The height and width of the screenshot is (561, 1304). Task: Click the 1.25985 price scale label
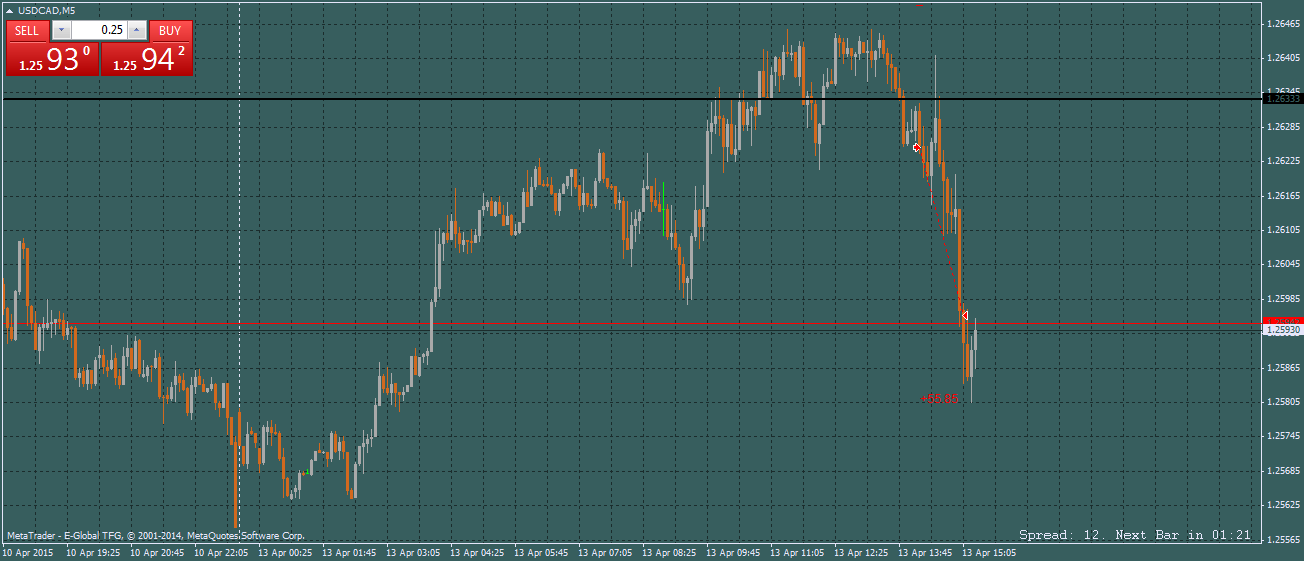click(x=1283, y=298)
